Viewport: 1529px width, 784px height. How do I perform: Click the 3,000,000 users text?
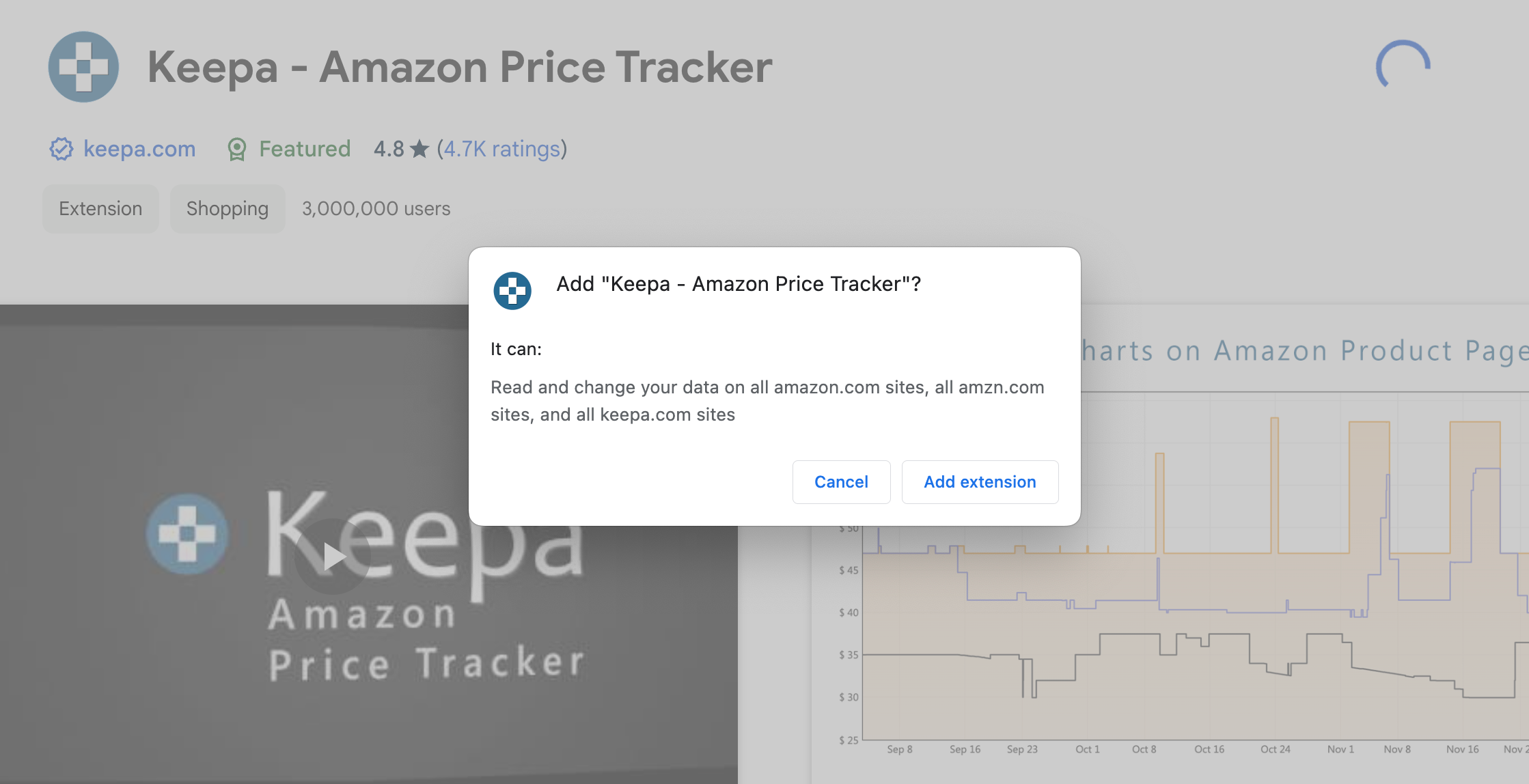pyautogui.click(x=376, y=209)
